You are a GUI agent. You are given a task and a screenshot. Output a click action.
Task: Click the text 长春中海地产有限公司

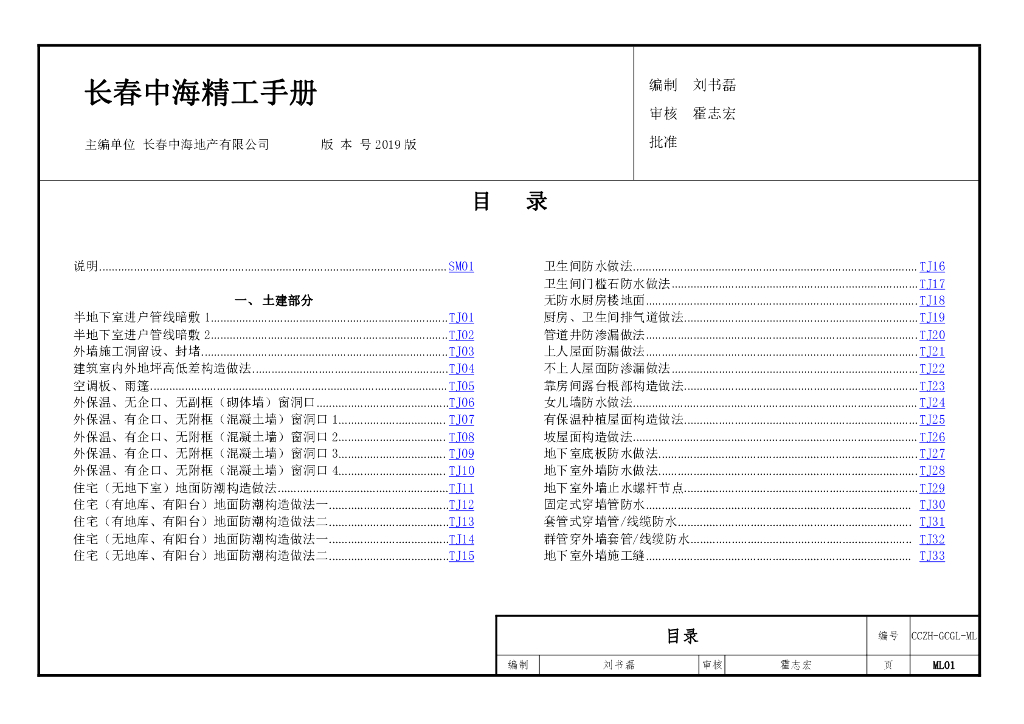pyautogui.click(x=206, y=144)
